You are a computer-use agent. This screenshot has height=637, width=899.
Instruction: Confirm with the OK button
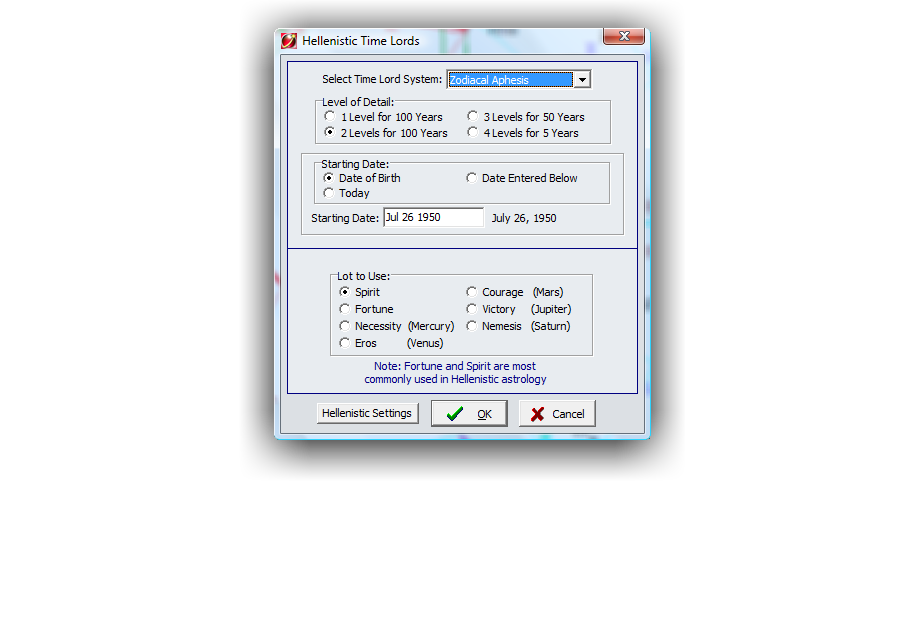pos(469,413)
